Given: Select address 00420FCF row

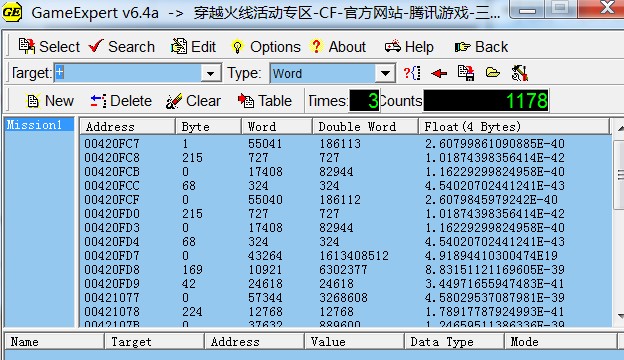Looking at the screenshot, I should point(345,200).
